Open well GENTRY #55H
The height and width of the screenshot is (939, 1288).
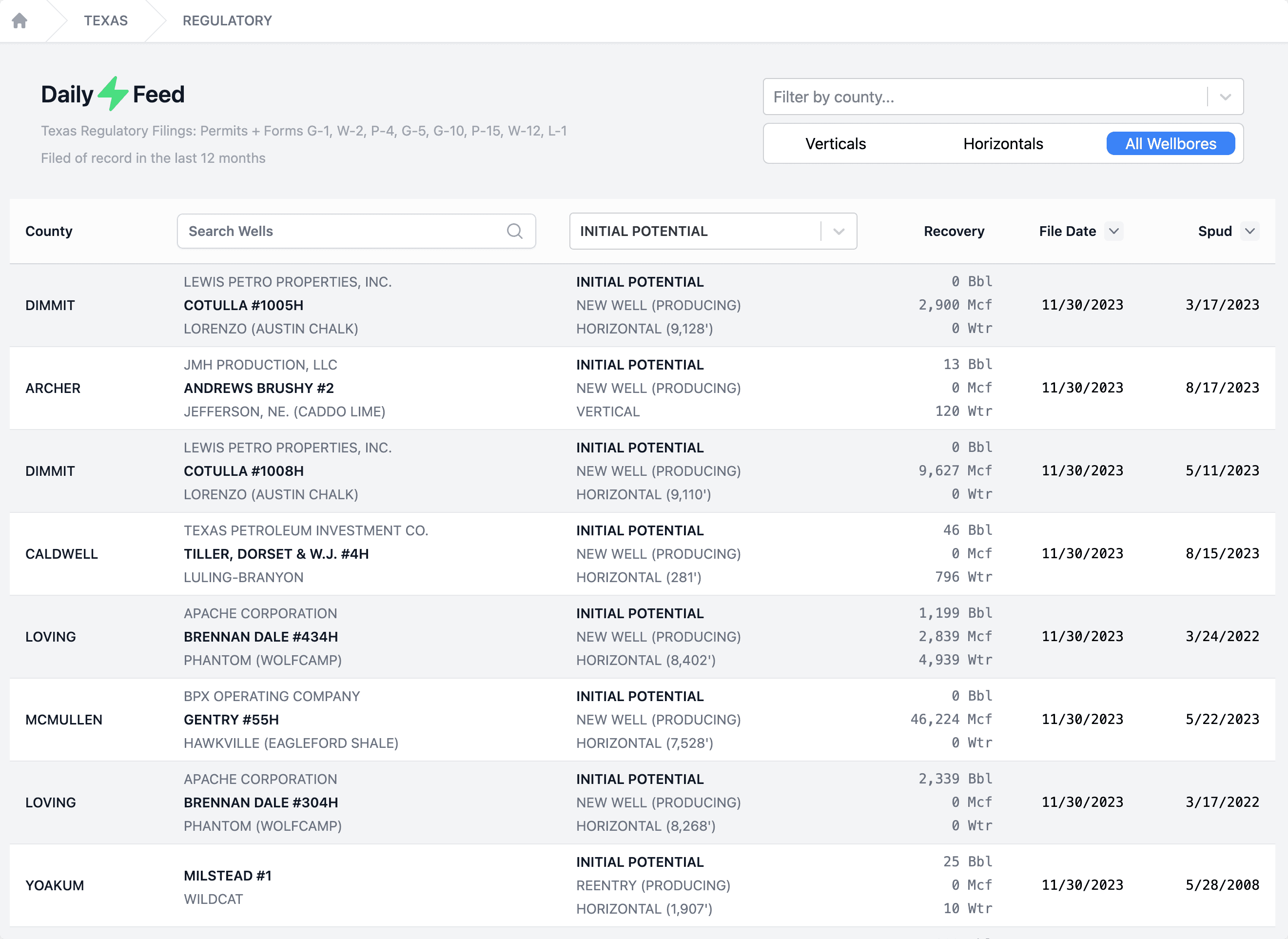[232, 720]
